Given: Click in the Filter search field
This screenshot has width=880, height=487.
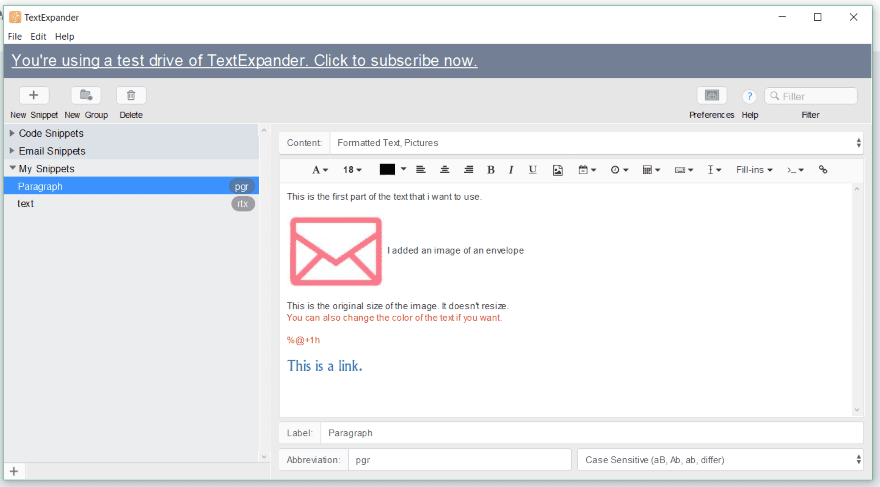Looking at the screenshot, I should tap(811, 96).
